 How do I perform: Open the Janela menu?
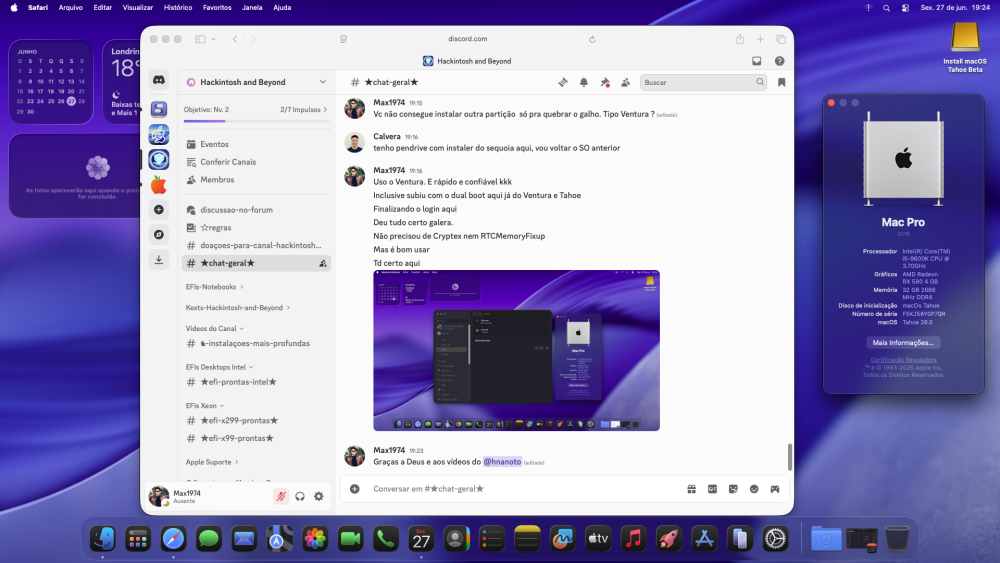coord(252,8)
